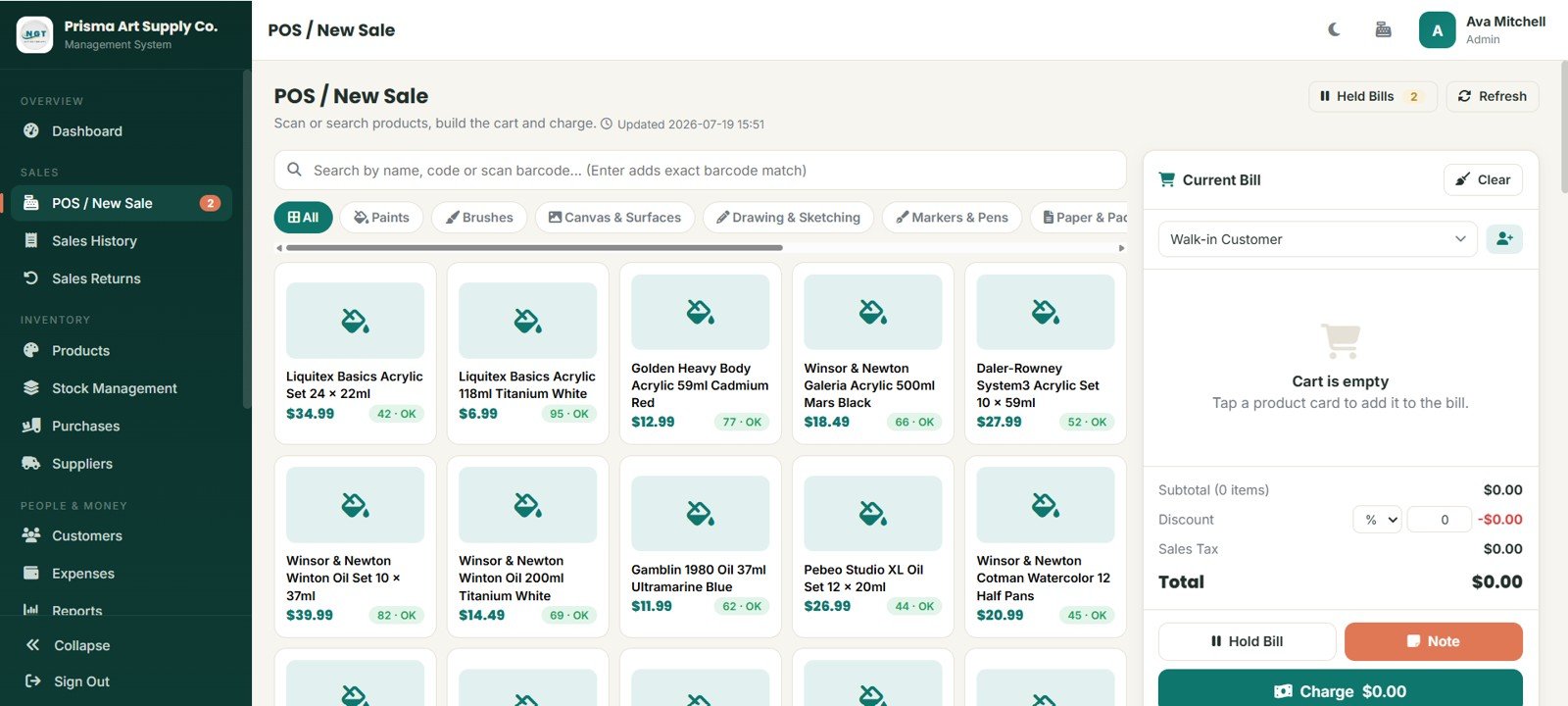This screenshot has height=706, width=1568.
Task: Click the 95 · OK stock badge
Action: click(569, 414)
